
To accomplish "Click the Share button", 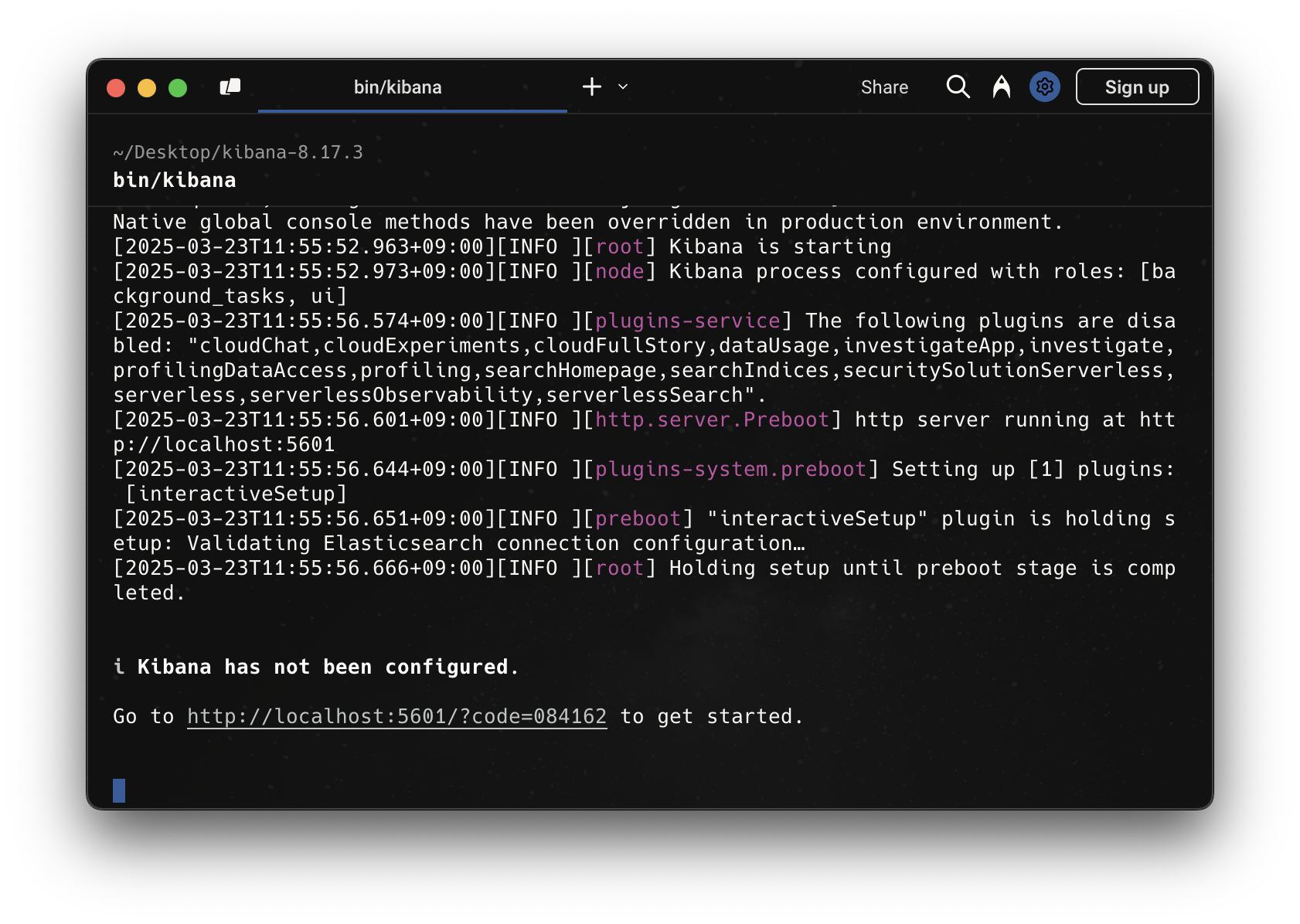I will pyautogui.click(x=884, y=87).
